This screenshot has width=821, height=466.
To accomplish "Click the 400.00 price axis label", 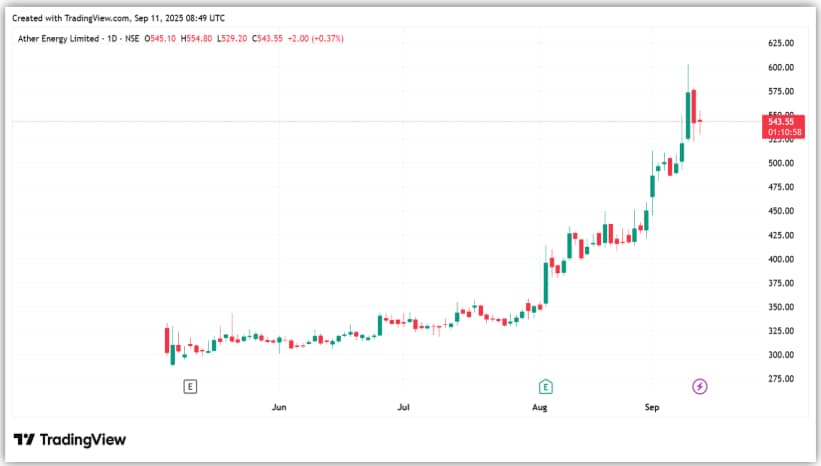I will point(781,259).
